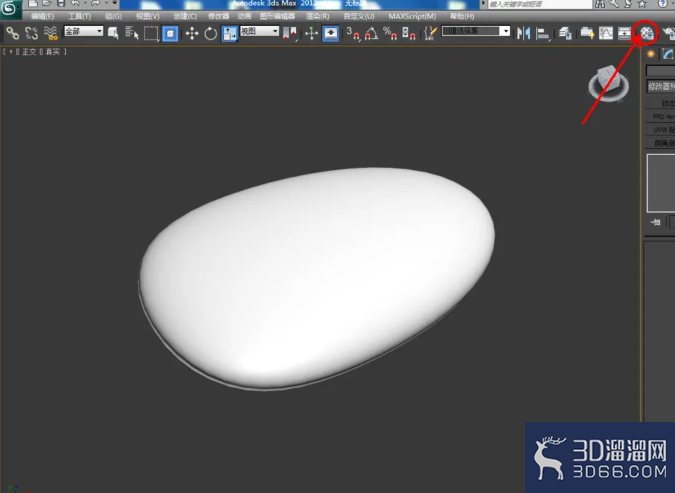675x493 pixels.
Task: Open the Render Setup teapot icon
Action: (668, 33)
